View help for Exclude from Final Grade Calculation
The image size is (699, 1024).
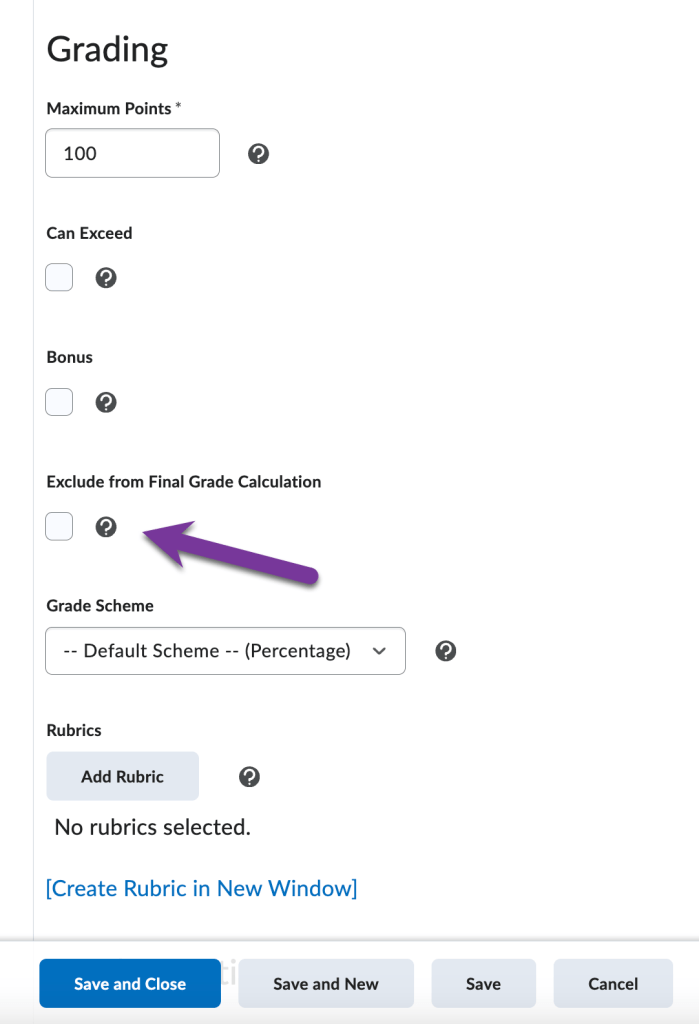pos(106,526)
